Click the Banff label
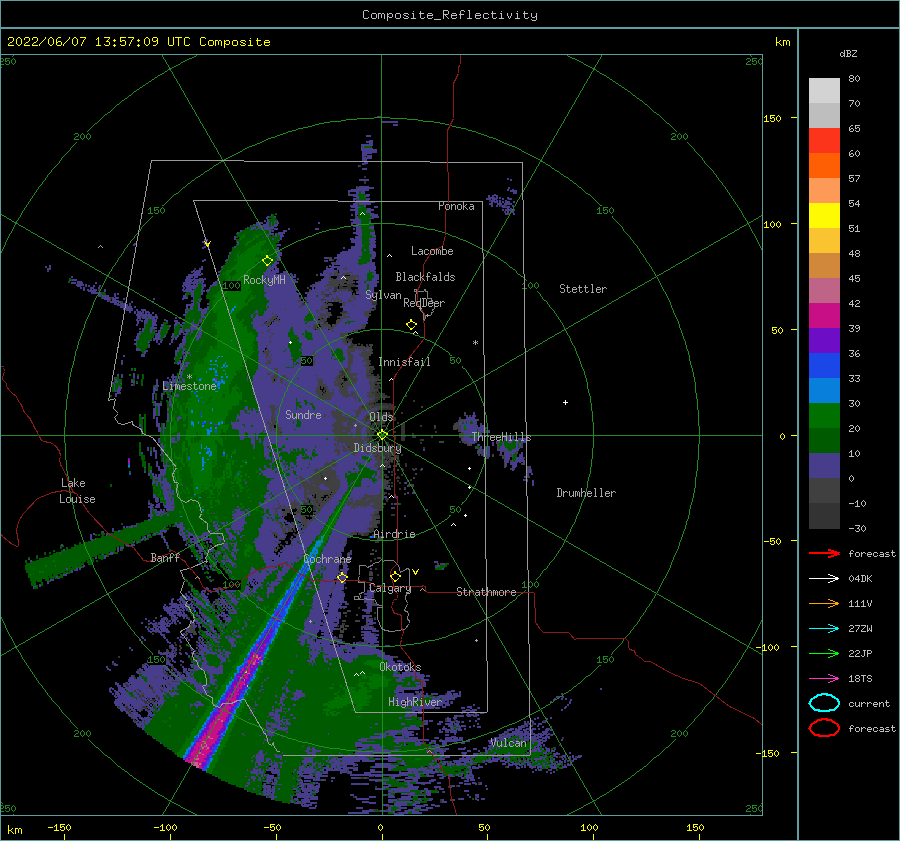 pos(165,557)
